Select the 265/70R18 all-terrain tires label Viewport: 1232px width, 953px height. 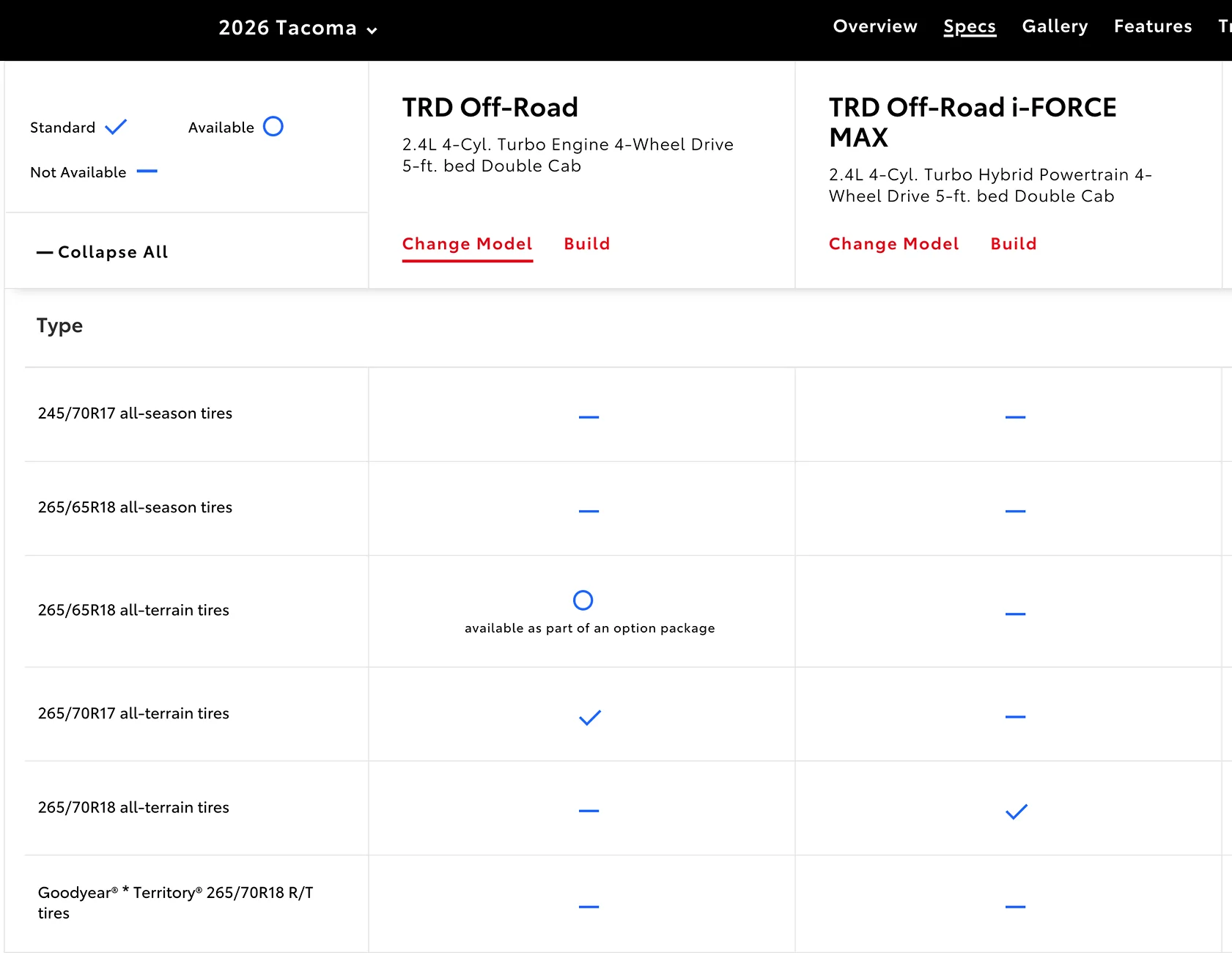(x=133, y=807)
